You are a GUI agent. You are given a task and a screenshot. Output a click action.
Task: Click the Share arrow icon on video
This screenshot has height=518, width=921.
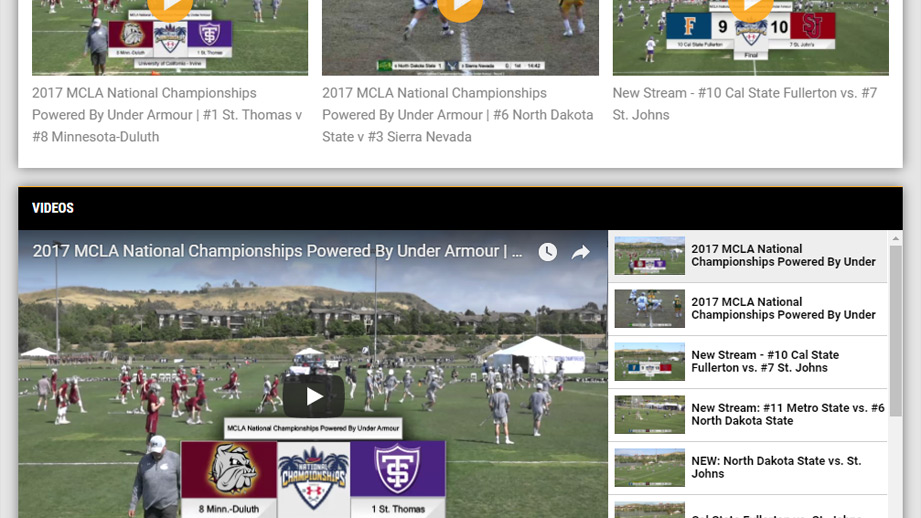(x=580, y=252)
